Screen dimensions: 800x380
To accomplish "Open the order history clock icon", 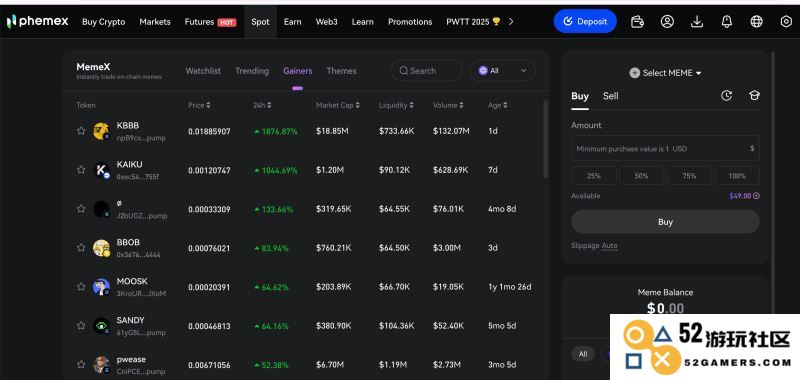I will [727, 95].
